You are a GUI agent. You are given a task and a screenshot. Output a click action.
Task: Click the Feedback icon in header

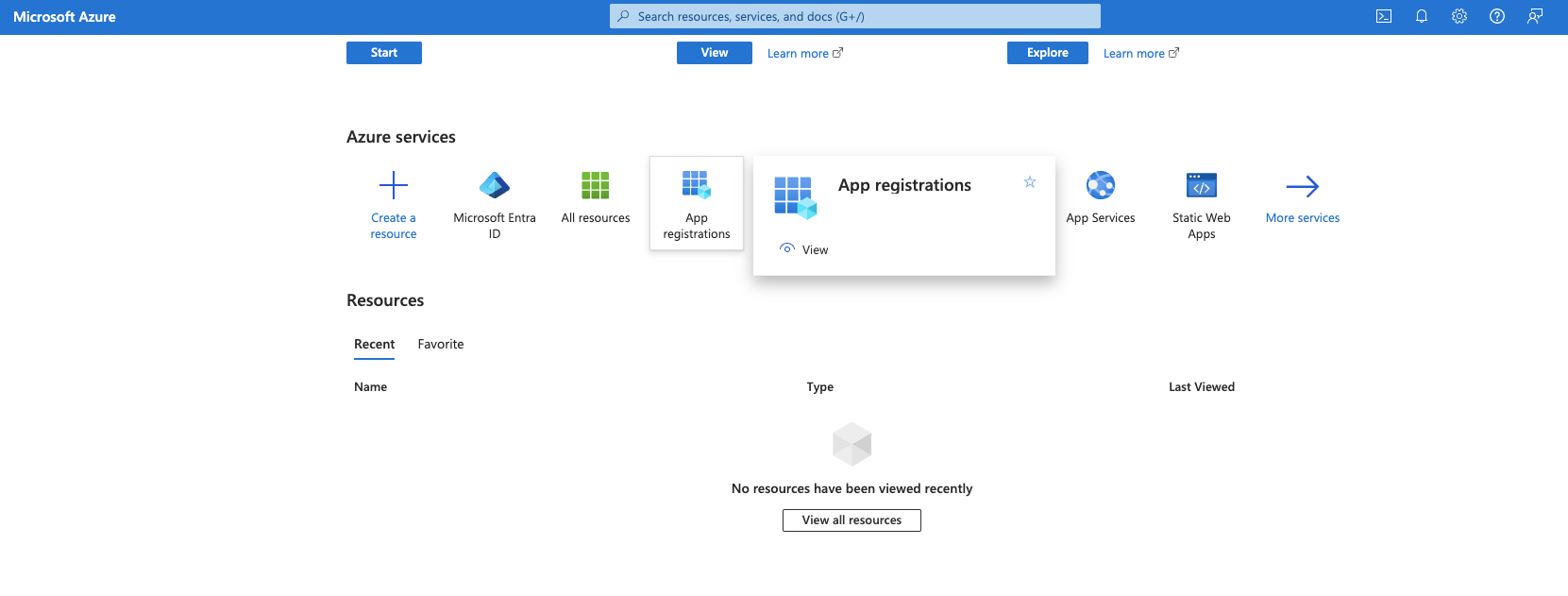coord(1535,16)
